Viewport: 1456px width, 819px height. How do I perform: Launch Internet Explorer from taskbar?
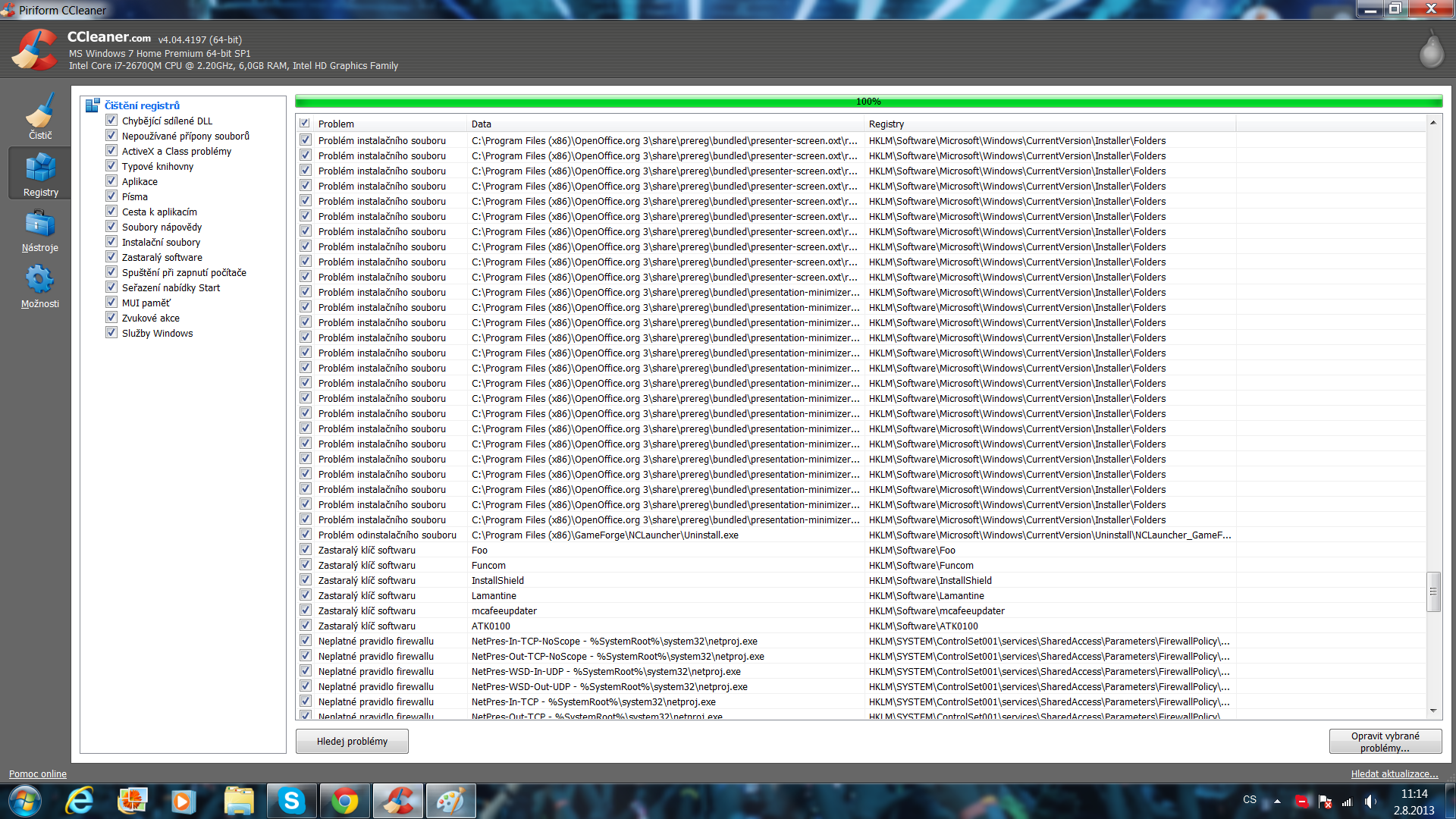pyautogui.click(x=80, y=801)
